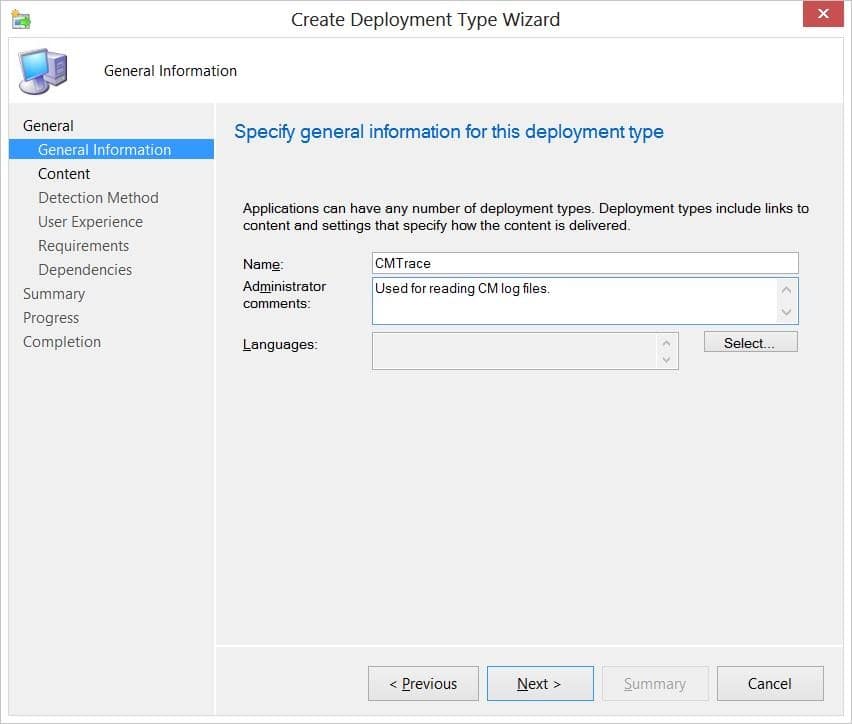The width and height of the screenshot is (852, 724).
Task: Select the Summary page in the navigation pane
Action: tap(53, 293)
